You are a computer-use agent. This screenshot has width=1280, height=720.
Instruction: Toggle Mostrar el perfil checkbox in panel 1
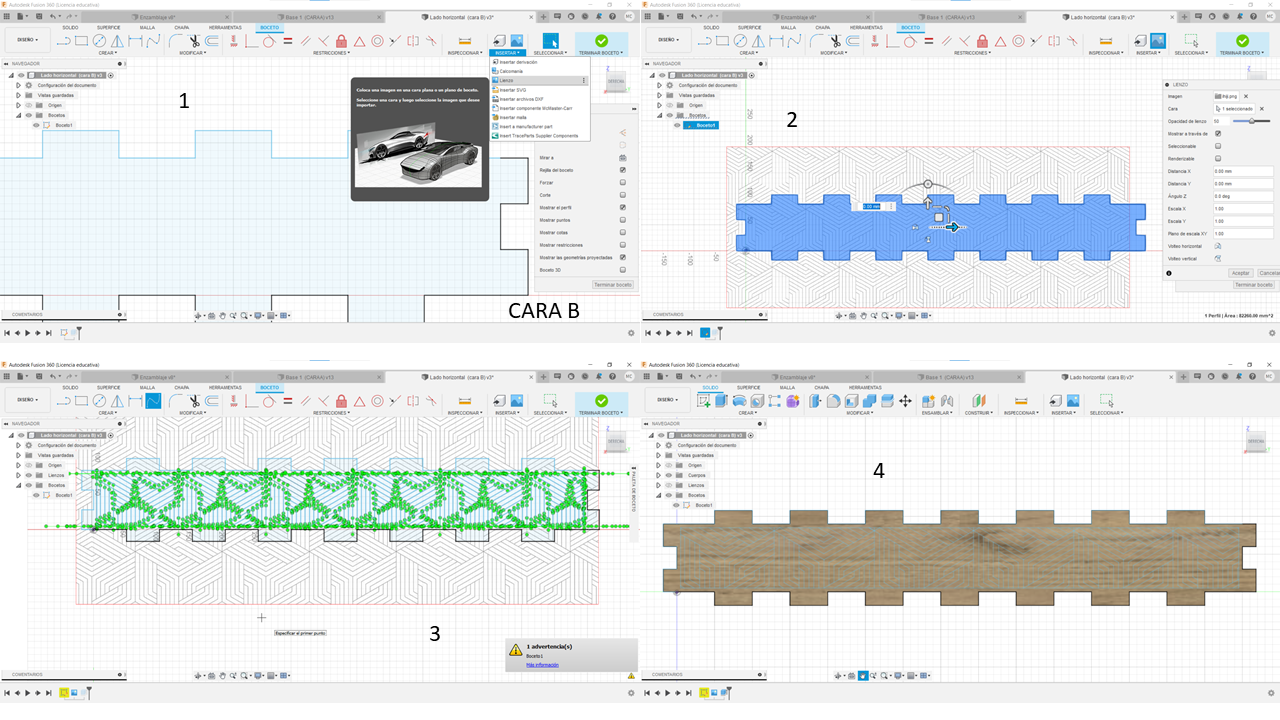pos(622,207)
